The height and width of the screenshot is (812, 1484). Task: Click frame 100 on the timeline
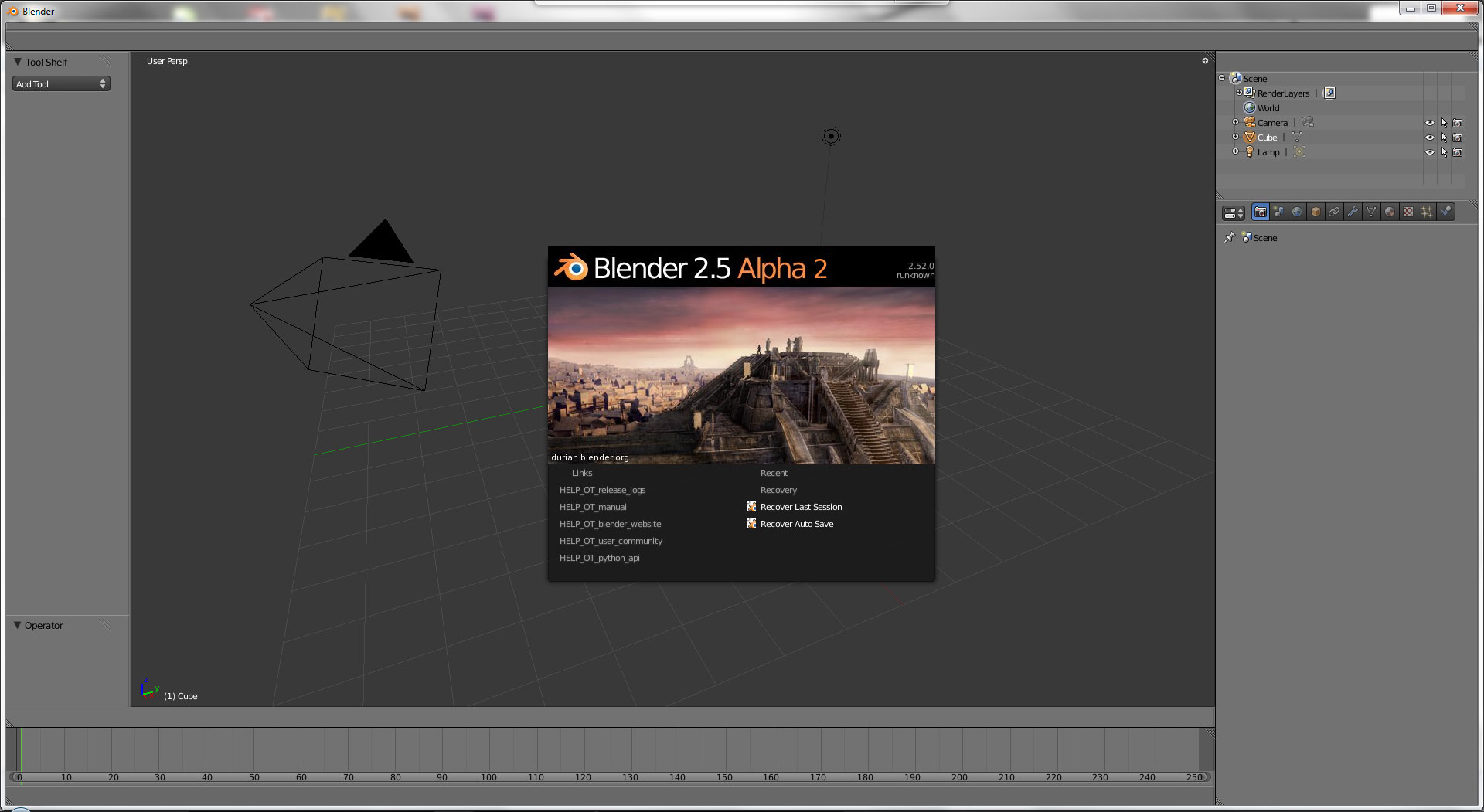coord(488,777)
